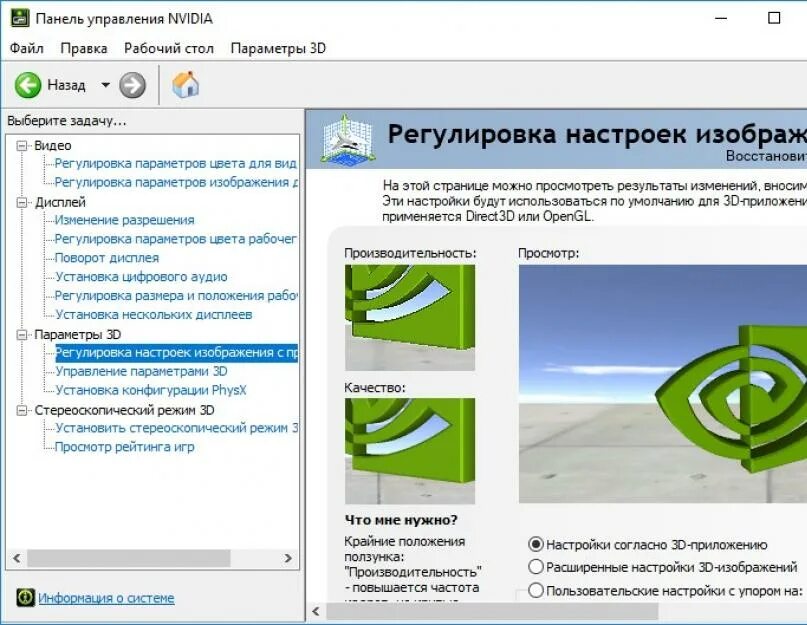The image size is (807, 625).
Task: Maximize the NVIDIA control panel window
Action: (774, 19)
